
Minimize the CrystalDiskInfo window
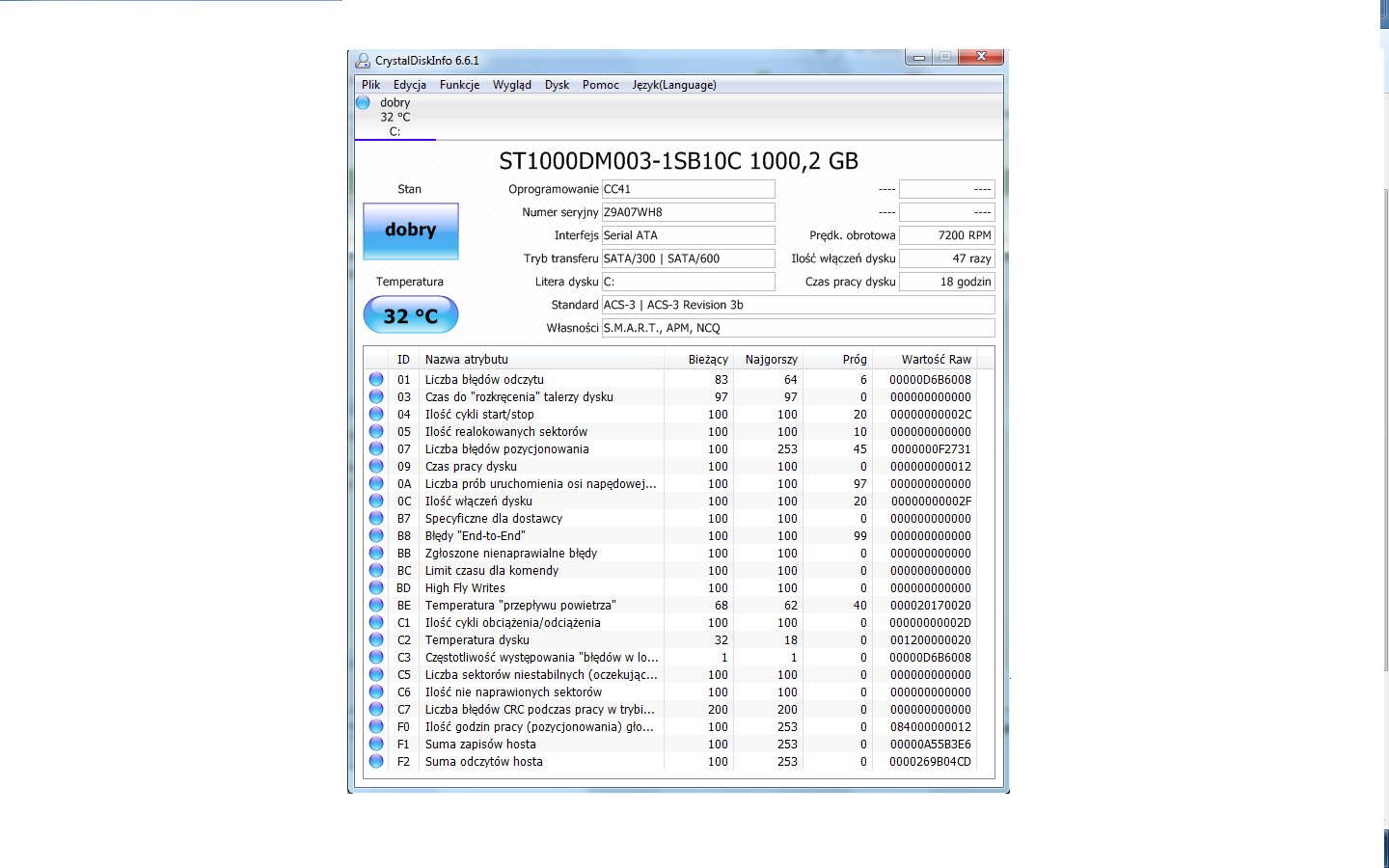919,57
